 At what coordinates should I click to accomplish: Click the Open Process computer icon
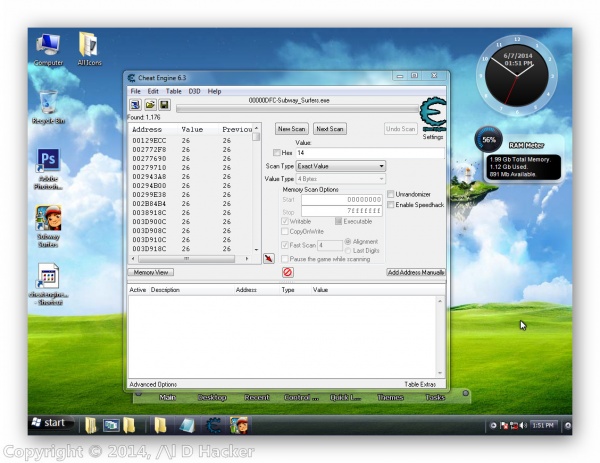tap(134, 104)
